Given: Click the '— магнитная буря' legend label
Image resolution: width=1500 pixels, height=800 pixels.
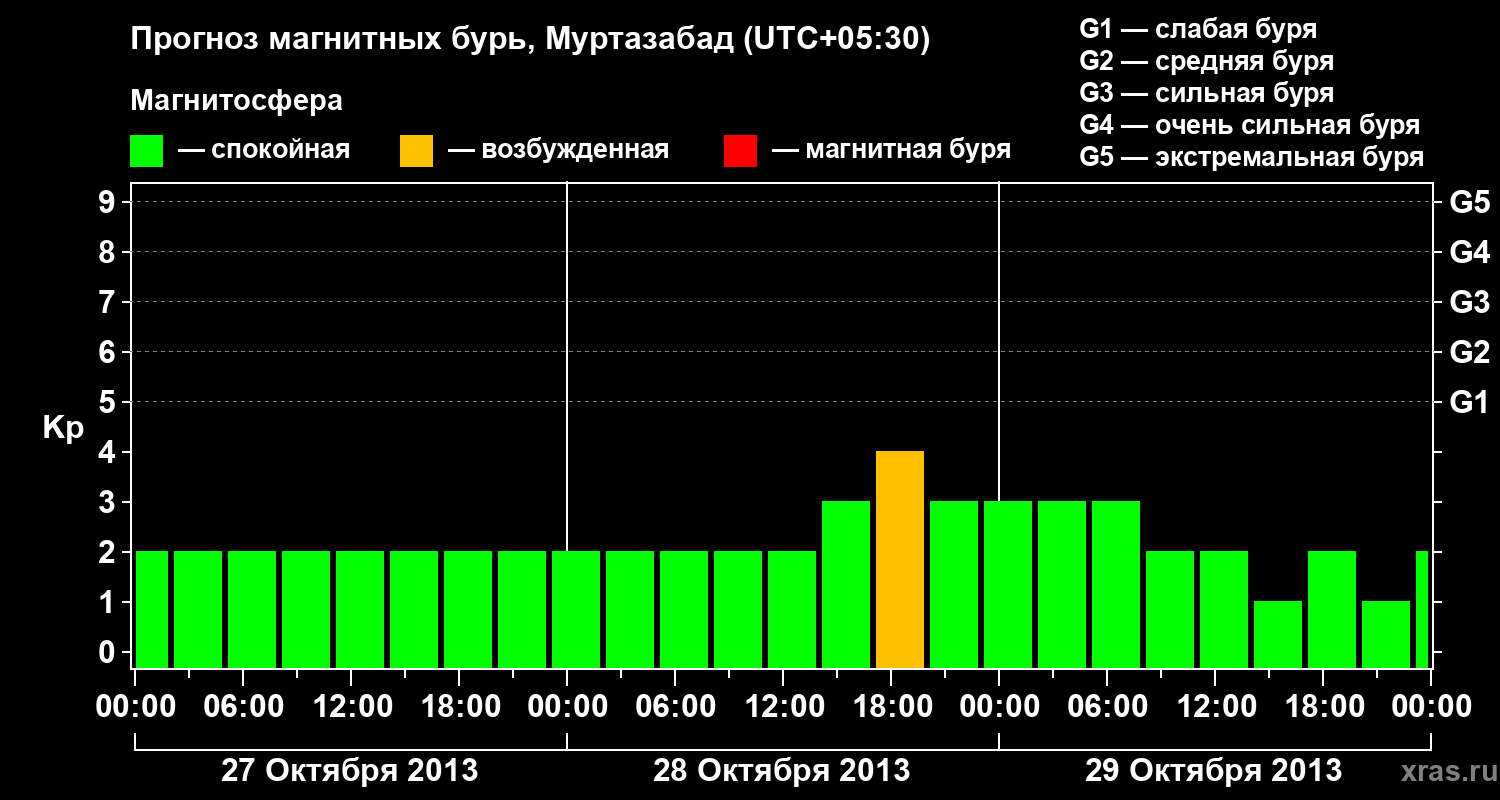Looking at the screenshot, I should click(892, 151).
